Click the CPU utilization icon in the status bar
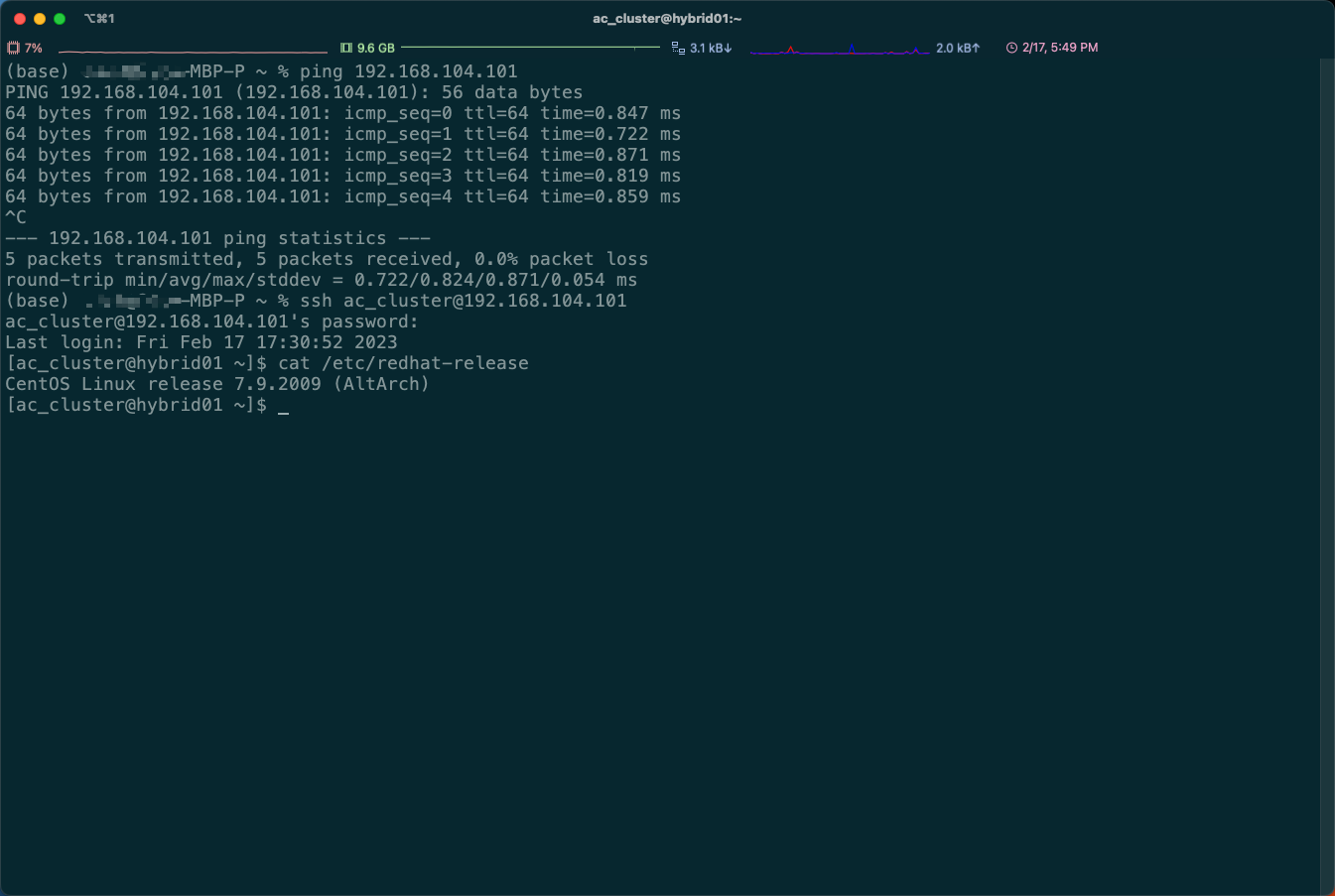This screenshot has width=1335, height=896. point(13,47)
